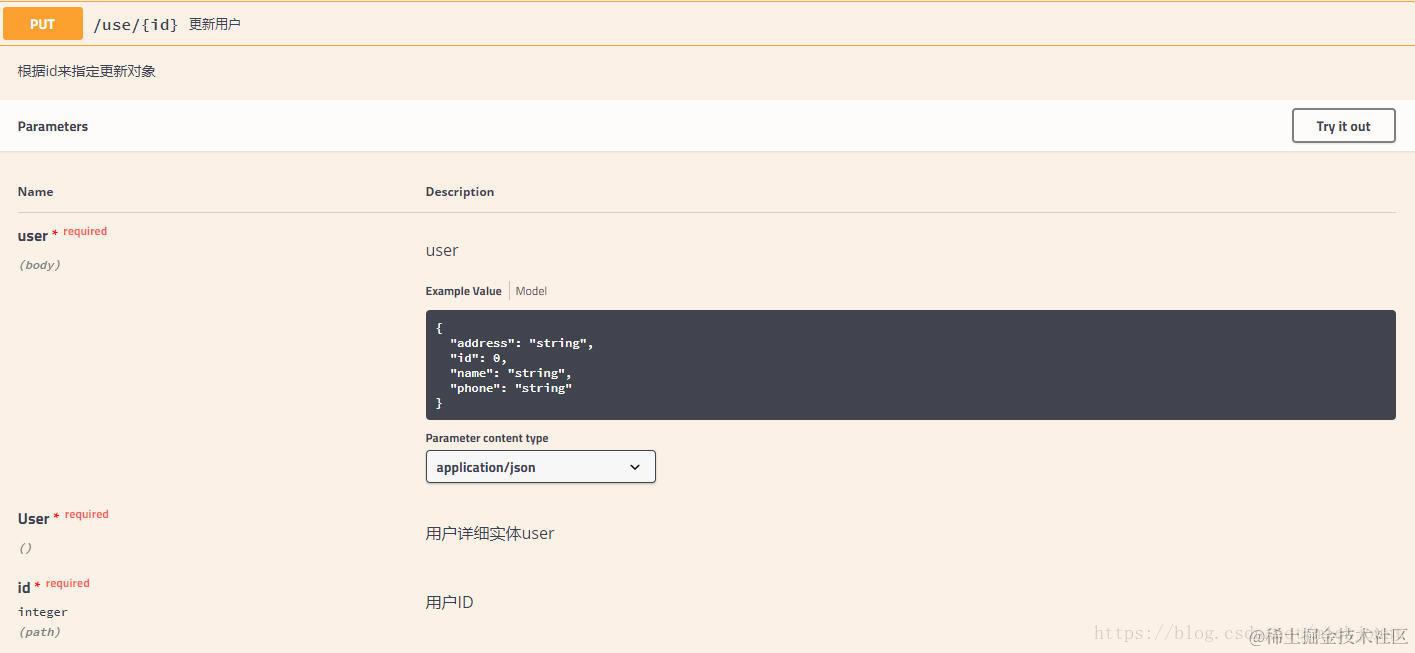Viewport: 1415px width, 653px height.
Task: Click the chevron arrow in application/json select
Action: pos(635,467)
